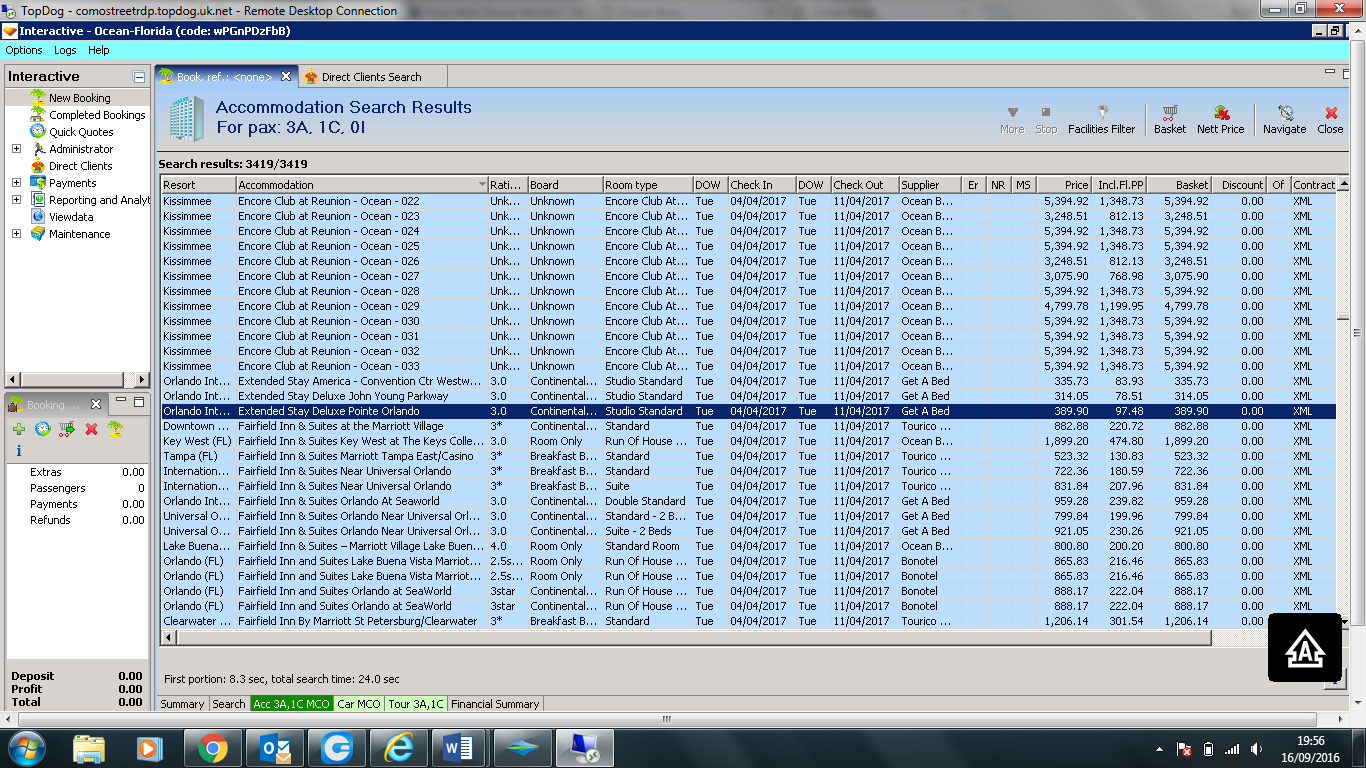The image size is (1366, 768).
Task: Select Encore Club at Reunion - Ocean - 027
Action: [748, 276]
